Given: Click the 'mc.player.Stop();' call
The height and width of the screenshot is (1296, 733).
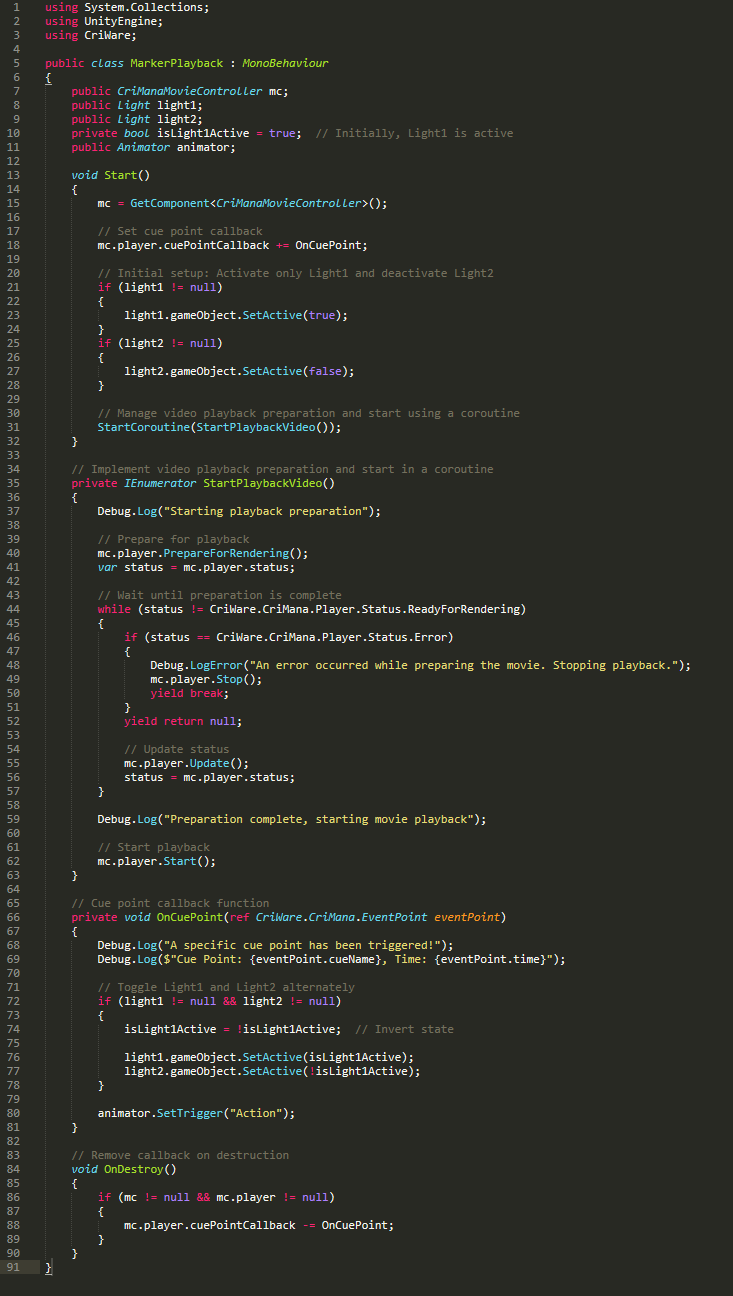Looking at the screenshot, I should coord(206,679).
